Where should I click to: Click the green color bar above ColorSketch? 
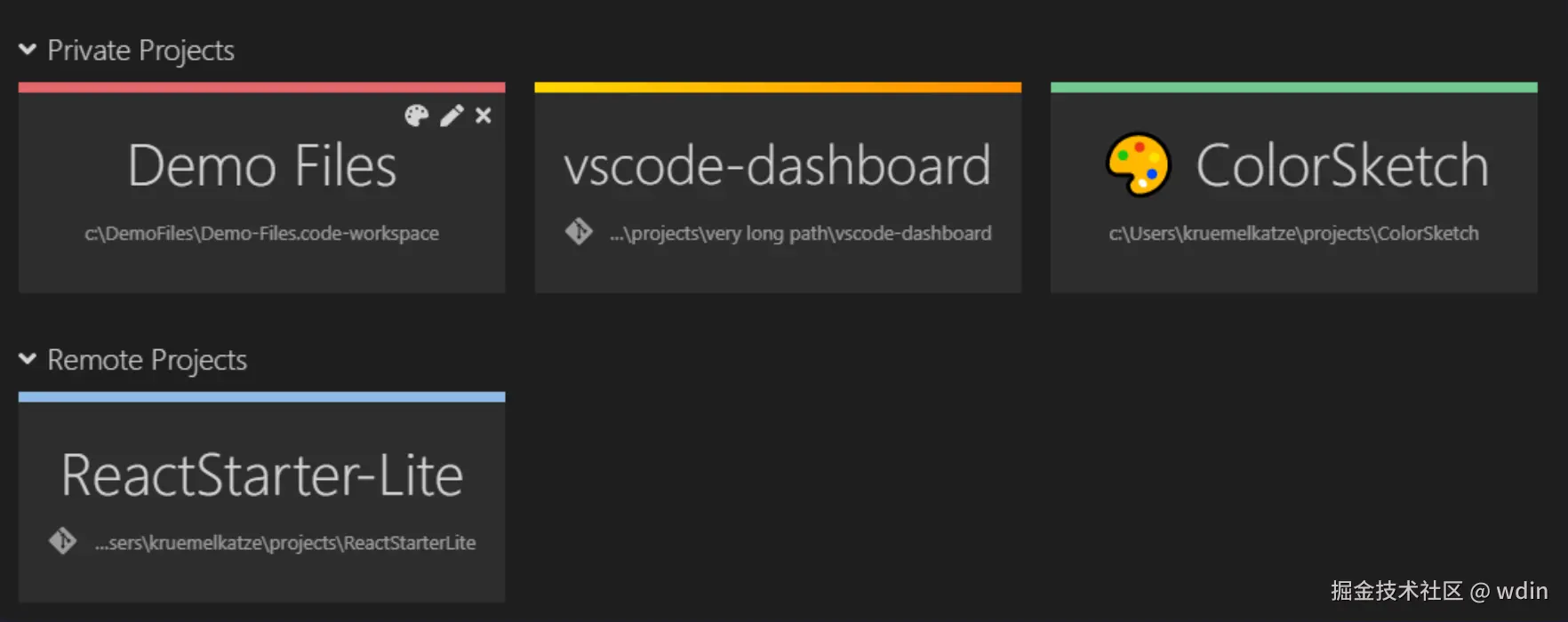coord(1293,87)
